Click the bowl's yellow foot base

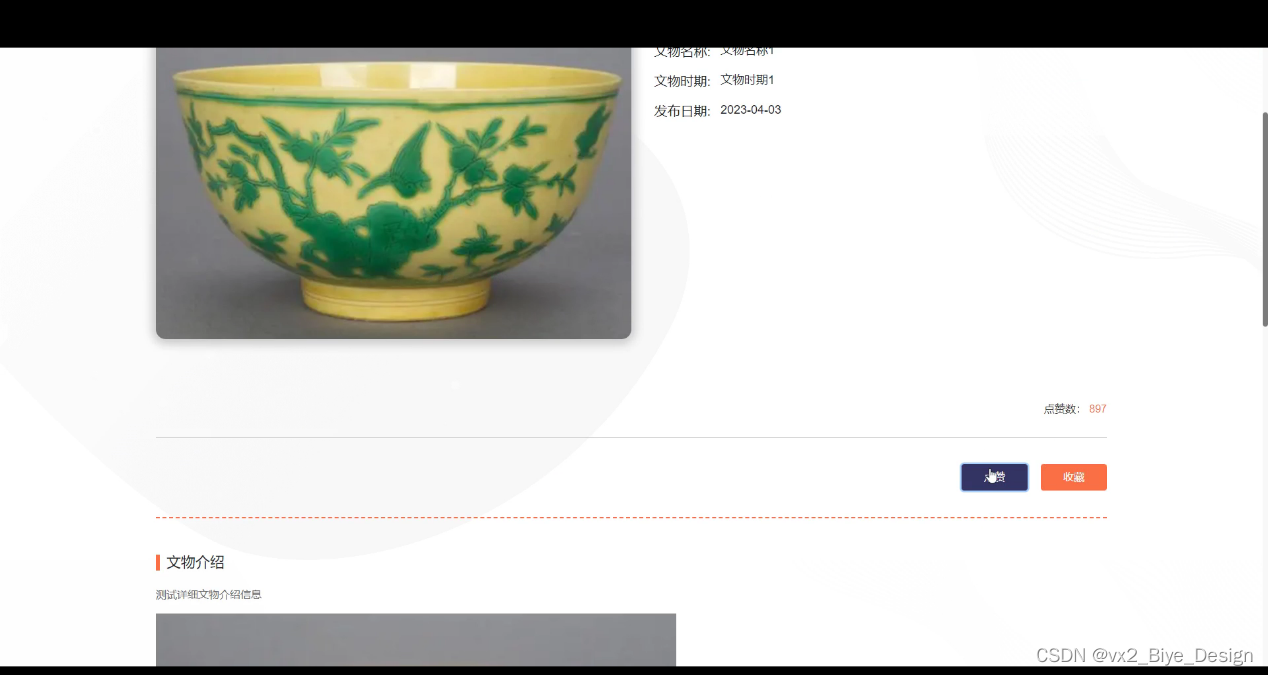[x=397, y=299]
